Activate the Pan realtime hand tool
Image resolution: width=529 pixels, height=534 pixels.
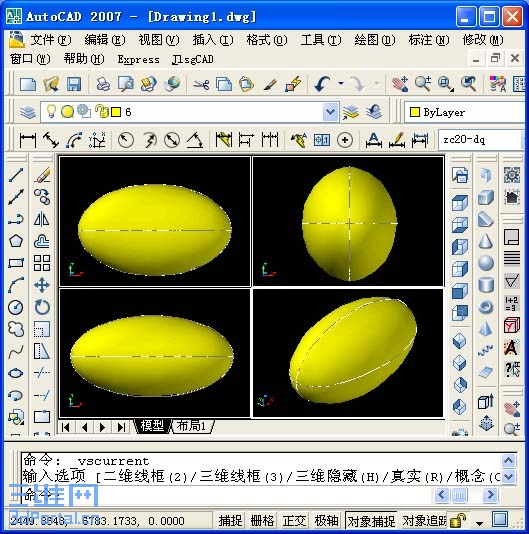point(400,84)
